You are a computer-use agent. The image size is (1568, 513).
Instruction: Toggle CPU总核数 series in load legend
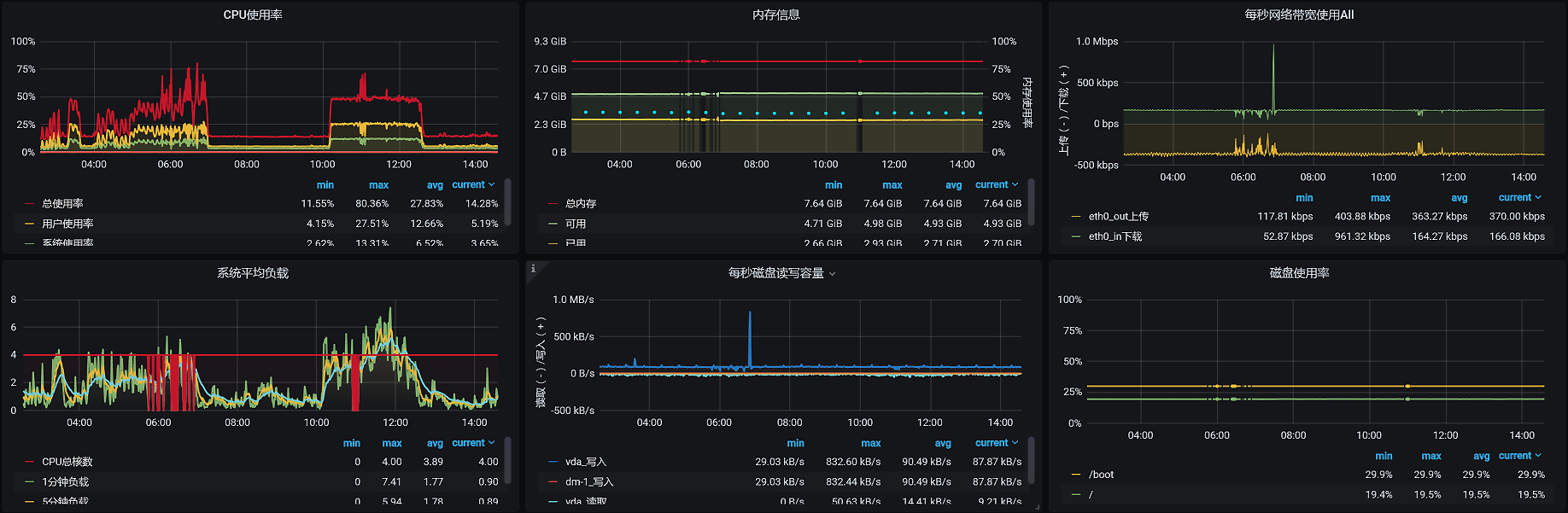(x=67, y=462)
